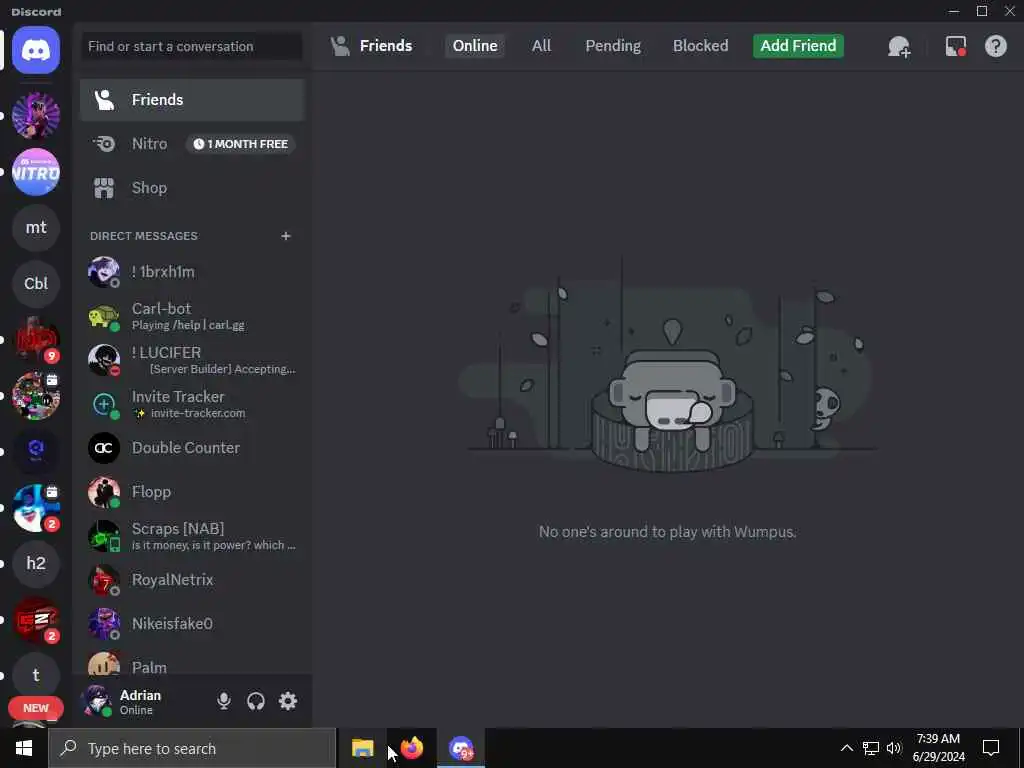This screenshot has width=1024, height=768.
Task: Open the Inbox icon in header
Action: point(955,46)
